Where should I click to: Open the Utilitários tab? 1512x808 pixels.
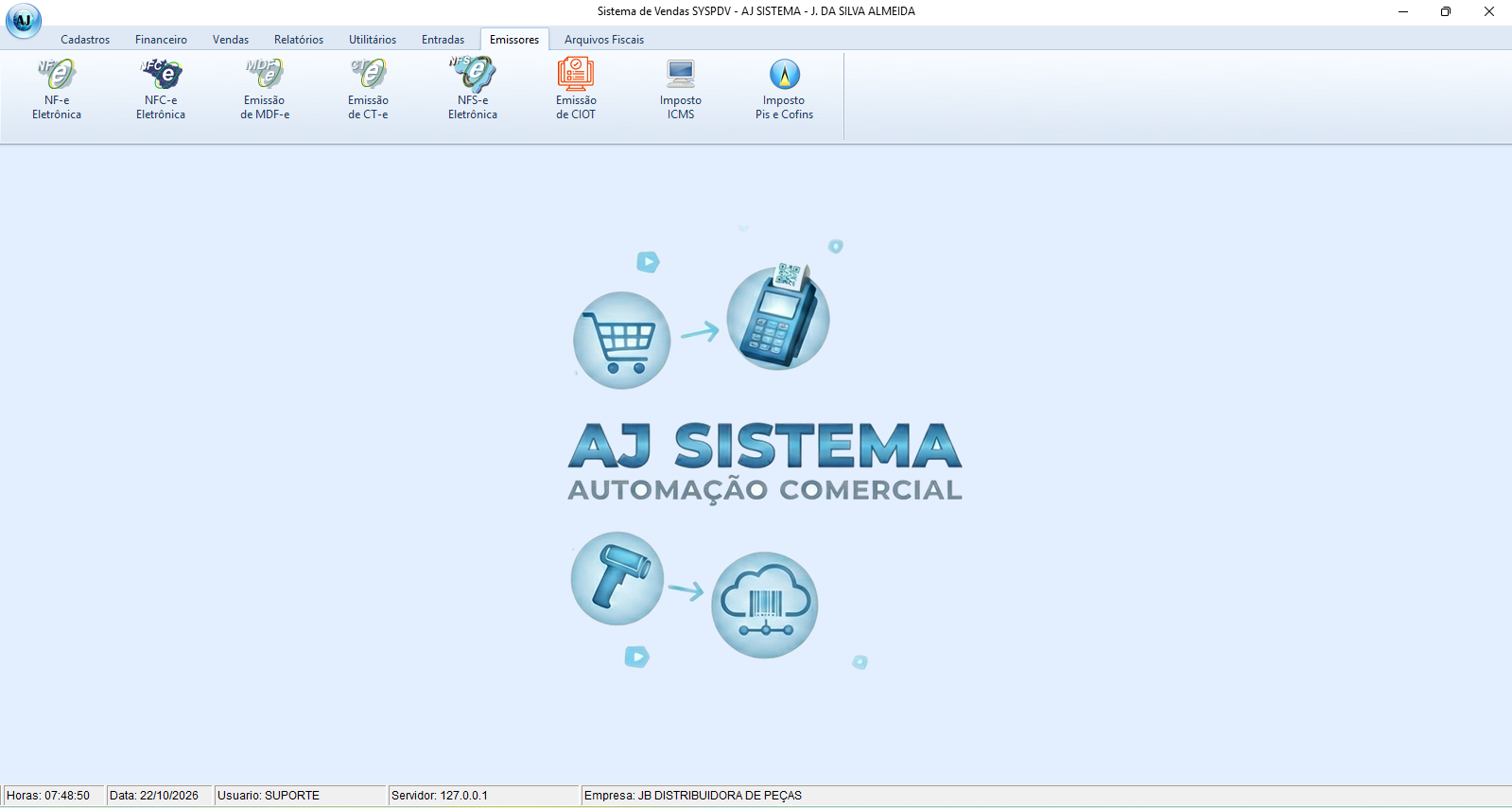pos(373,40)
